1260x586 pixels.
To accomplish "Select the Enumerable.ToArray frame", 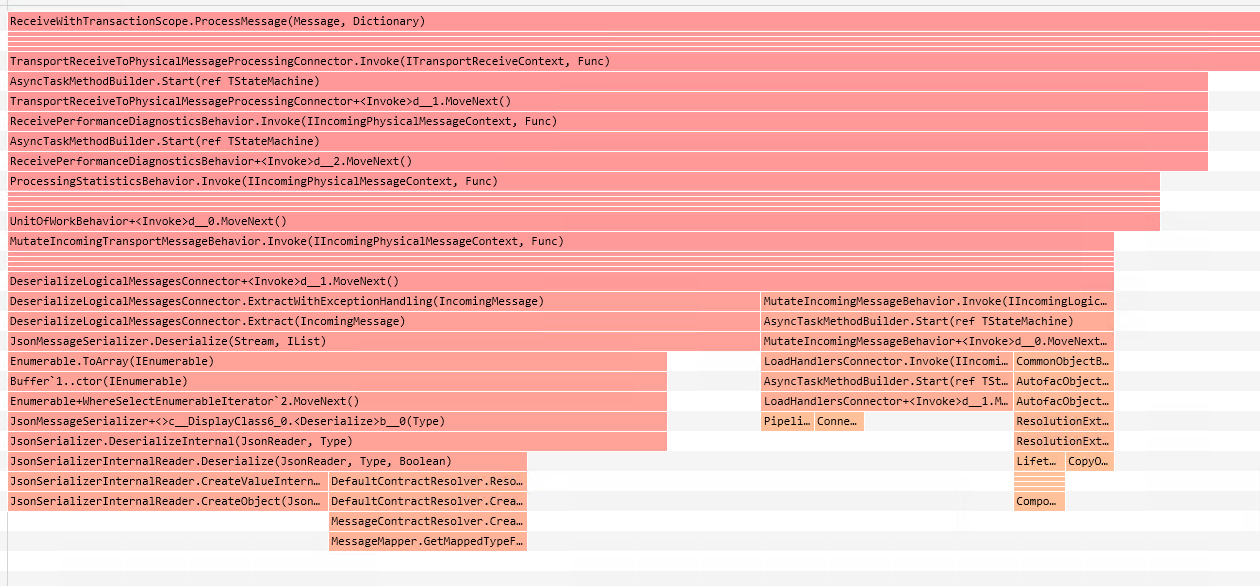I will click(x=337, y=361).
